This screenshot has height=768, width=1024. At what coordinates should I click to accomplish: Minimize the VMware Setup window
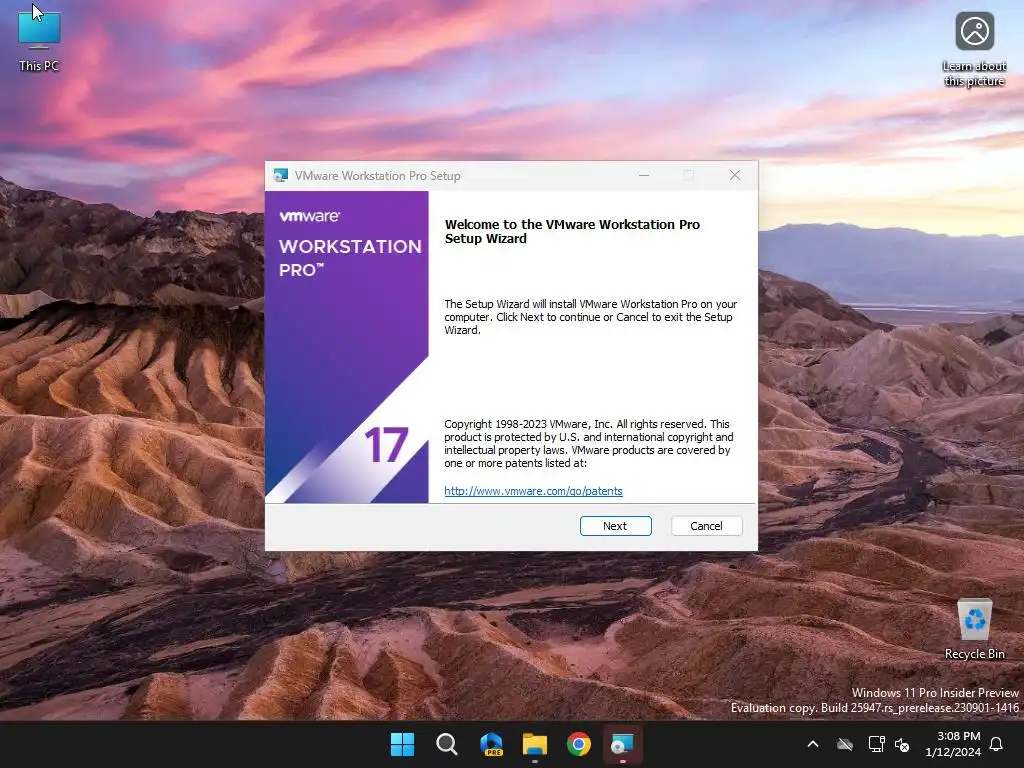tap(644, 175)
